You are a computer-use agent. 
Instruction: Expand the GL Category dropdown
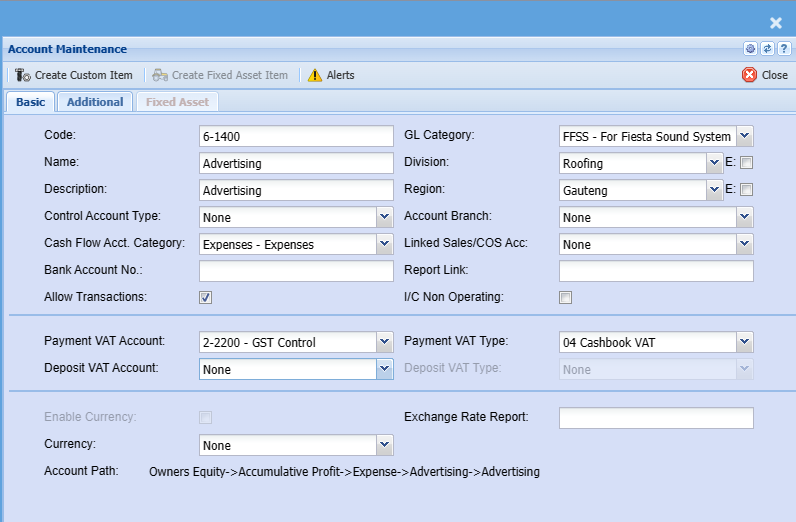[x=744, y=136]
